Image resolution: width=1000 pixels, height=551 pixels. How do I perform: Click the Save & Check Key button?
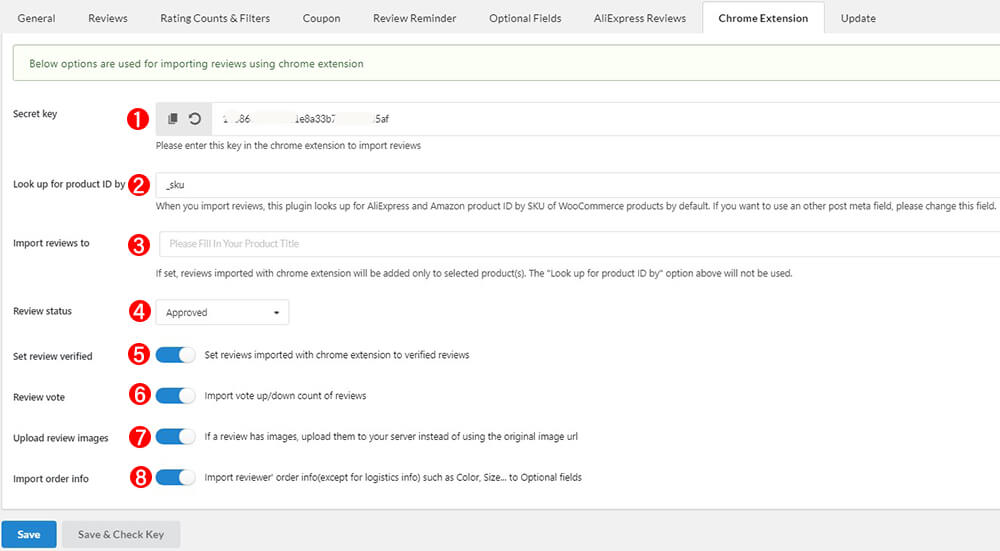click(x=121, y=534)
